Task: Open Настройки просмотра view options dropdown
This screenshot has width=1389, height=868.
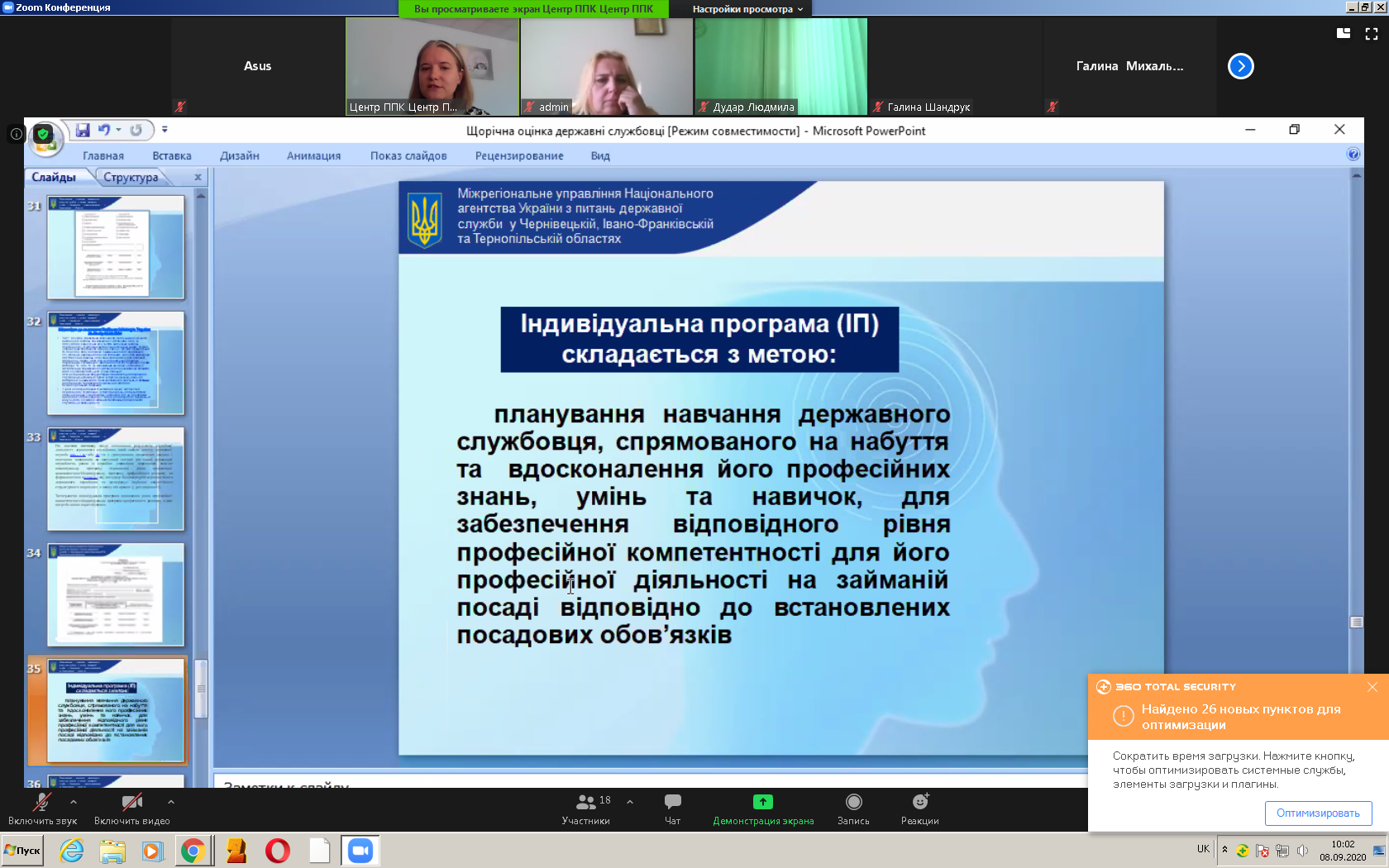Action: pos(747,9)
